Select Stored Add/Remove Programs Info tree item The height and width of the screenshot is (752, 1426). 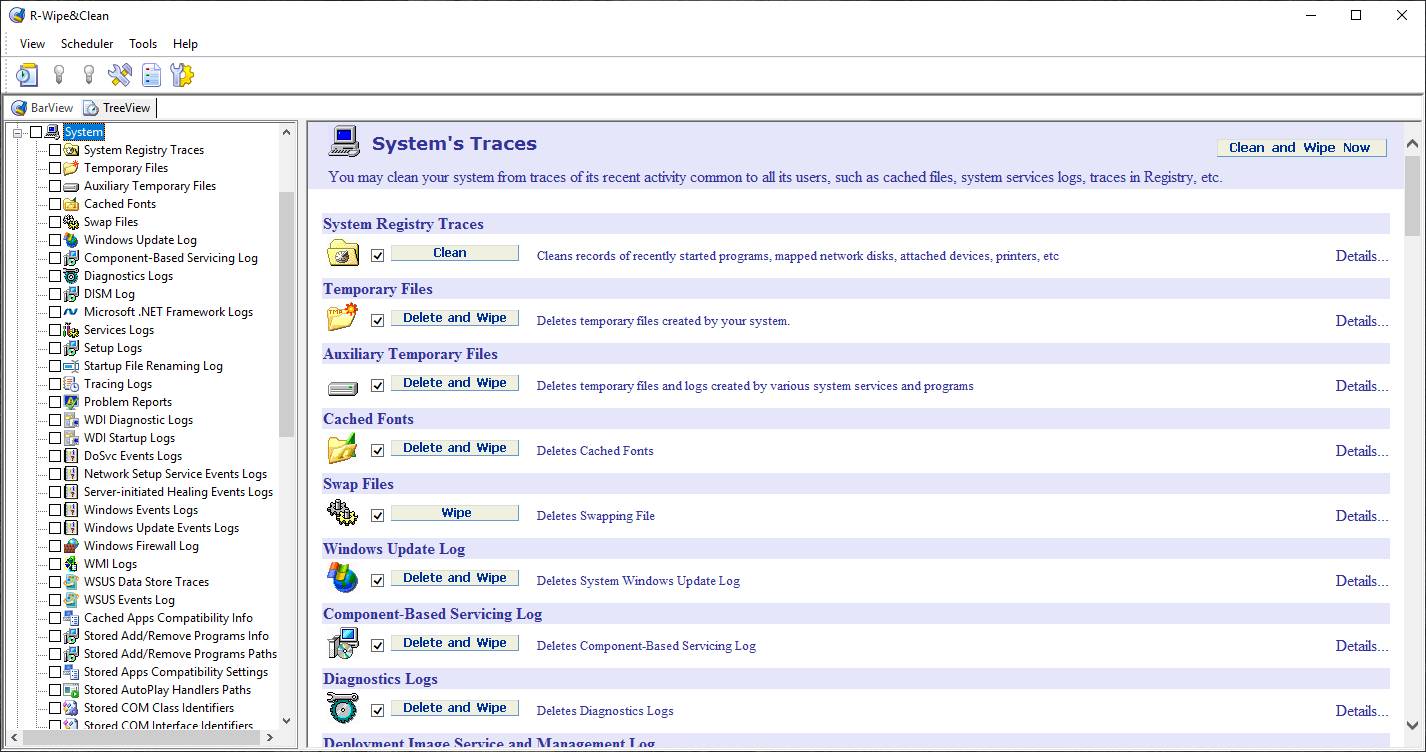176,636
